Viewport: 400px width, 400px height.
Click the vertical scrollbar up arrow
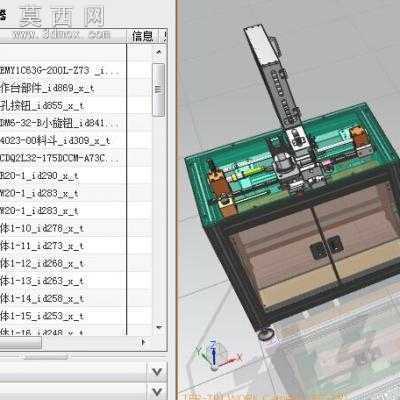point(159,52)
